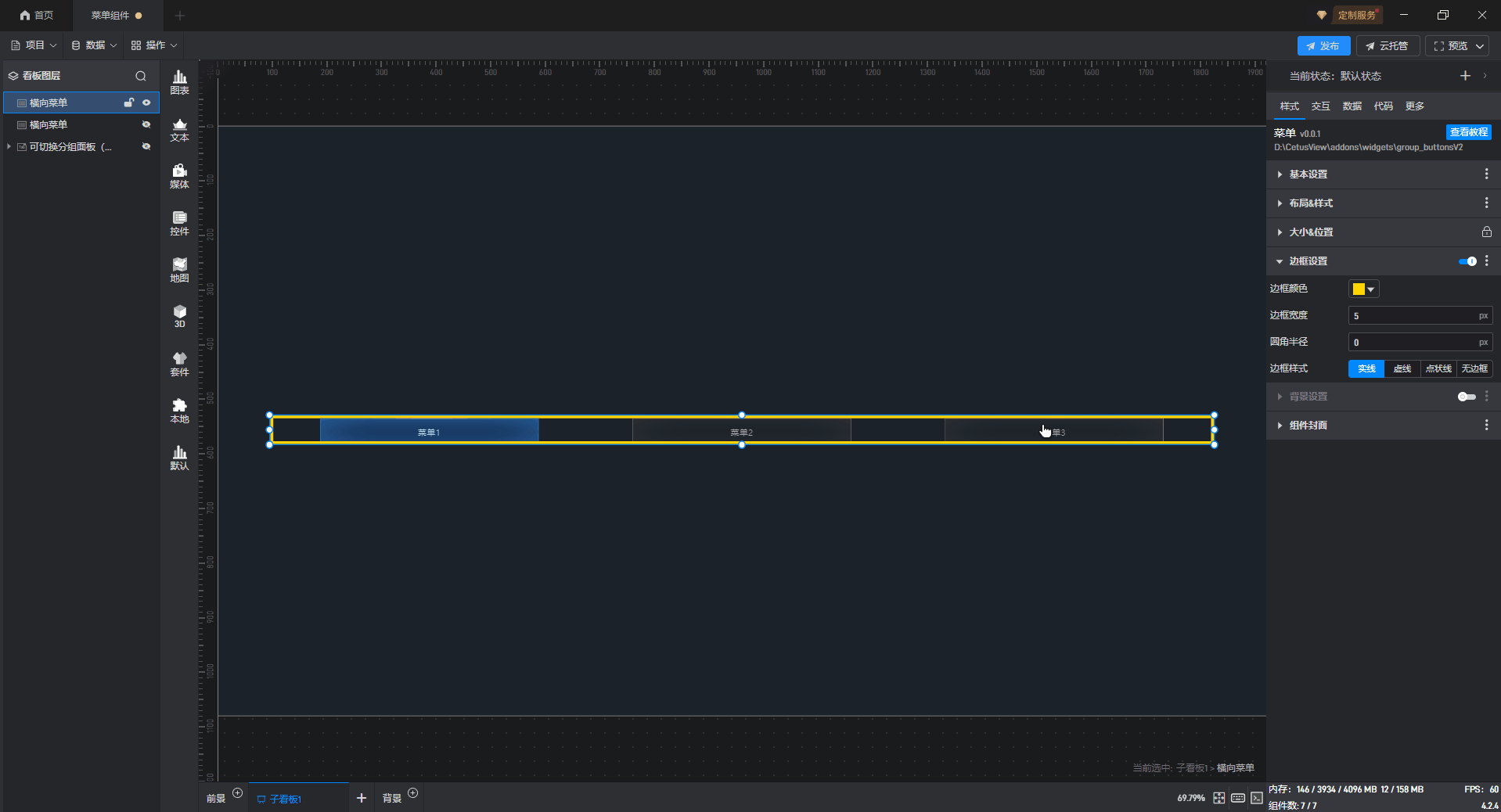Open the 边框设置 more-options menu

pos(1487,261)
